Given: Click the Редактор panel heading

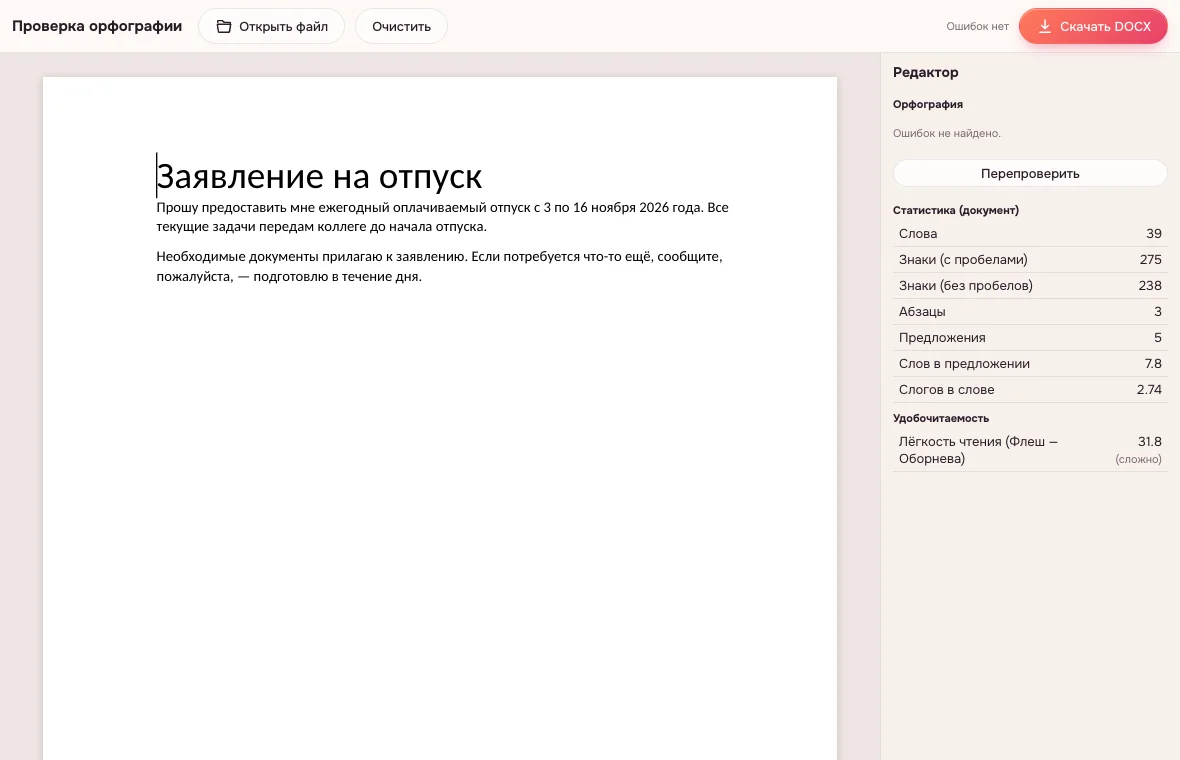Looking at the screenshot, I should [x=926, y=72].
